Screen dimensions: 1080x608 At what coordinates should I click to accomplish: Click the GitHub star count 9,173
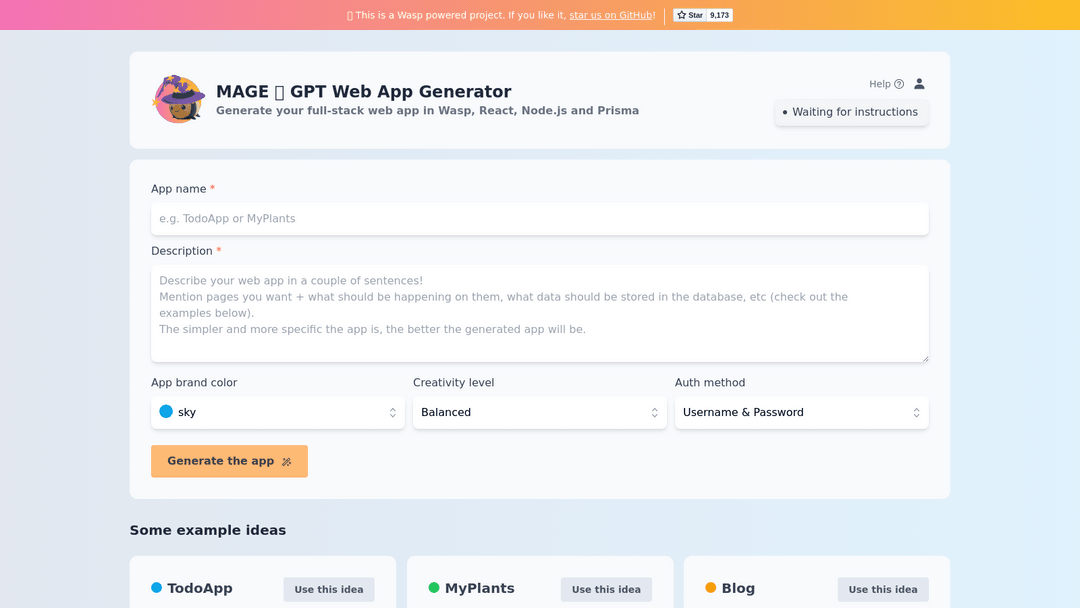720,15
